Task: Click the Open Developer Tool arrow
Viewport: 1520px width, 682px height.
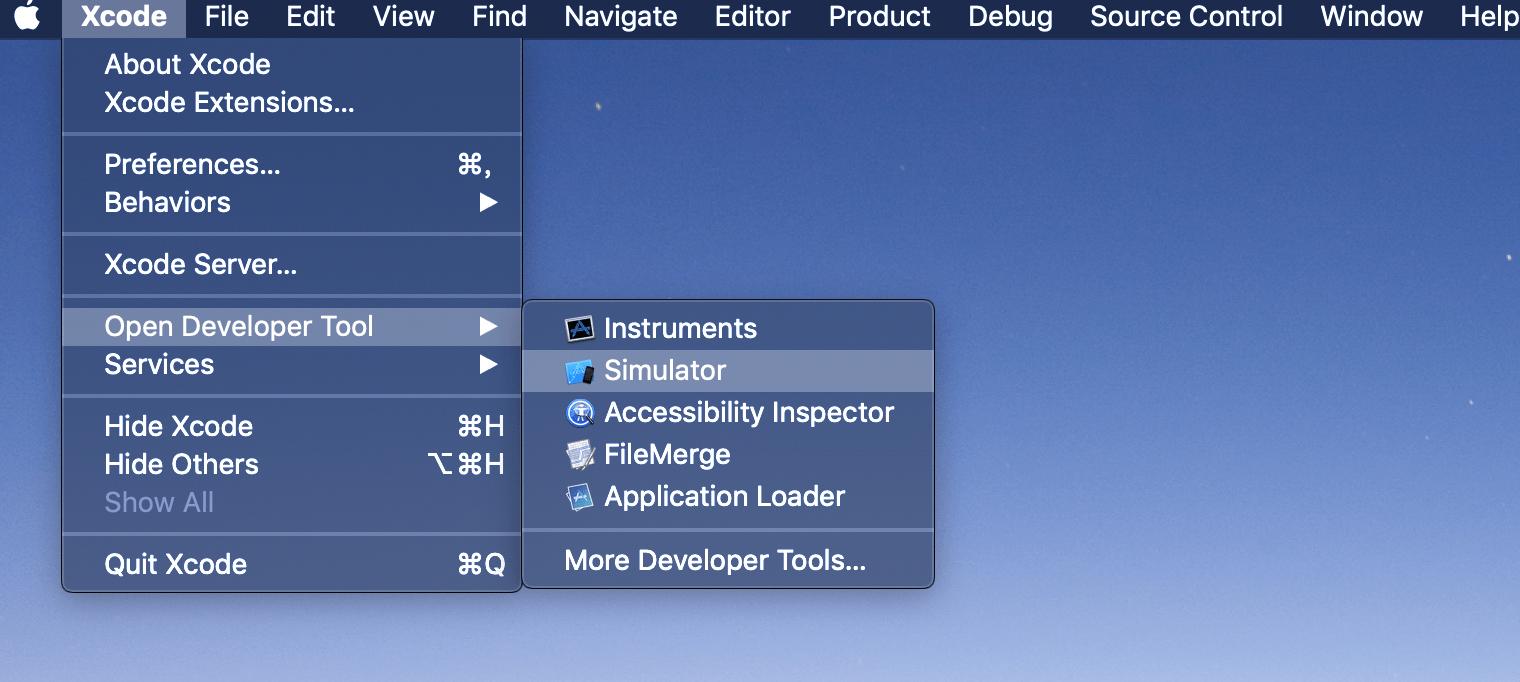Action: (488, 327)
